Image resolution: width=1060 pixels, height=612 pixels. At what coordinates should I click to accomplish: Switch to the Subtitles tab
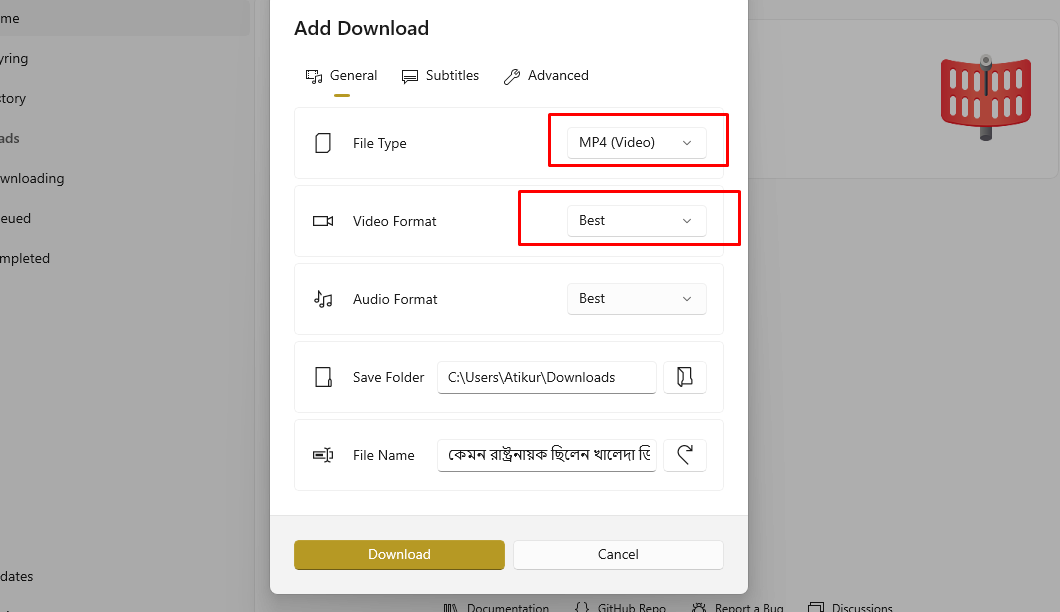pos(440,75)
